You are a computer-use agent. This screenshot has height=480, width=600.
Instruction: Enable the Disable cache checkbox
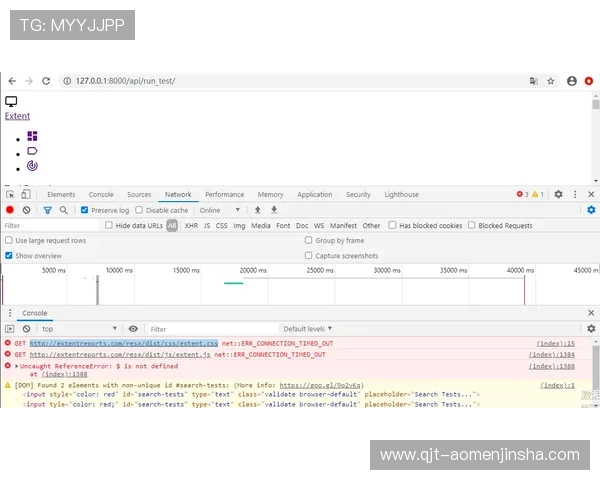click(x=139, y=210)
